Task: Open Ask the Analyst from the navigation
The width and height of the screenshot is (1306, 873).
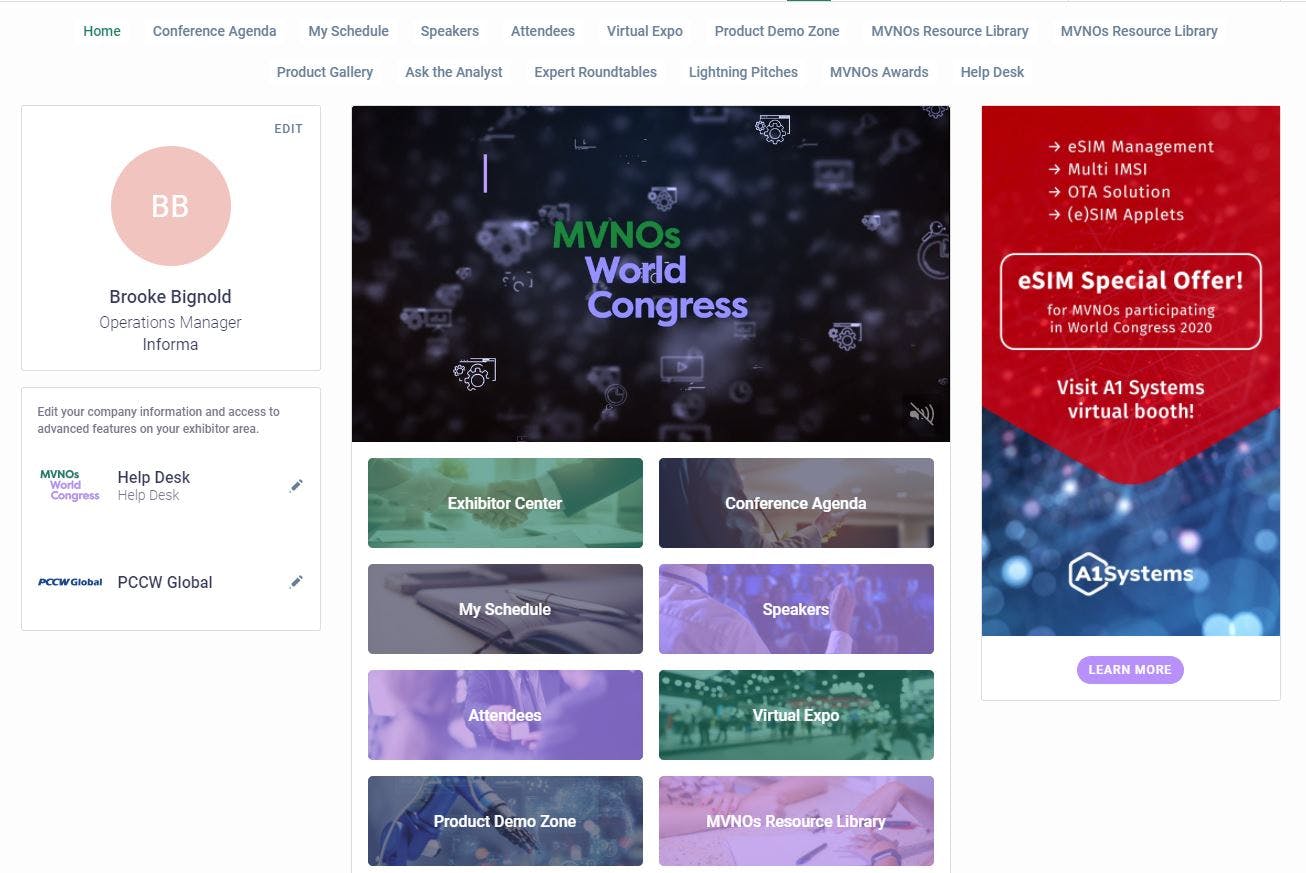Action: pyautogui.click(x=454, y=72)
